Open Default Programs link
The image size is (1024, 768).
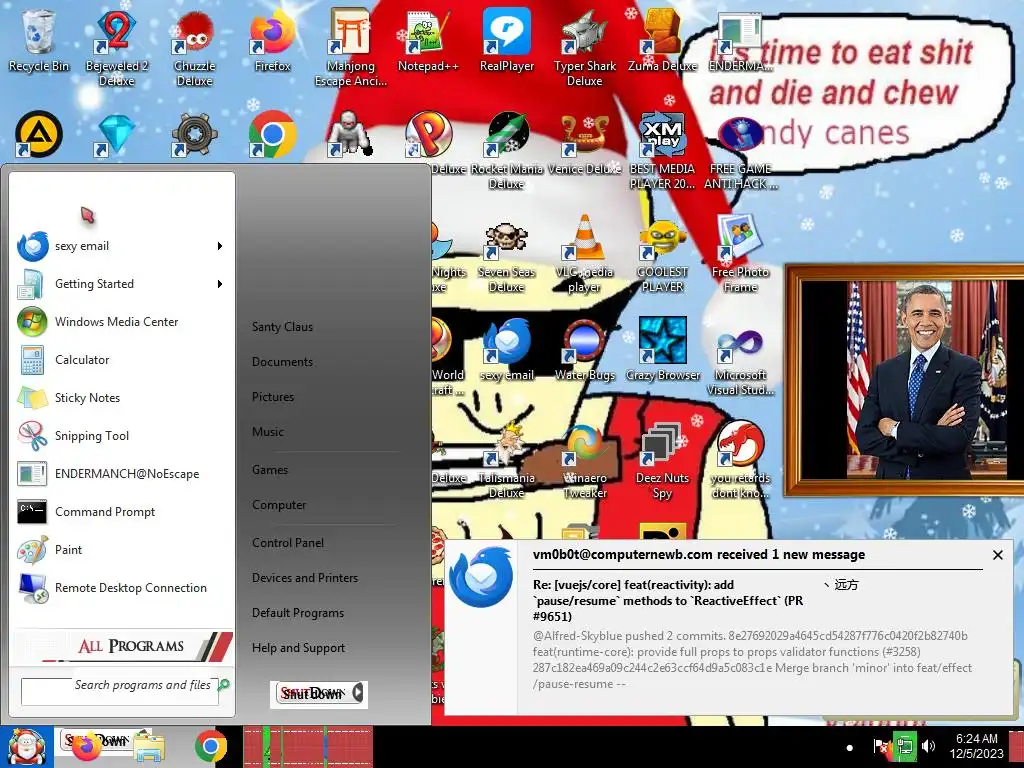tap(298, 613)
